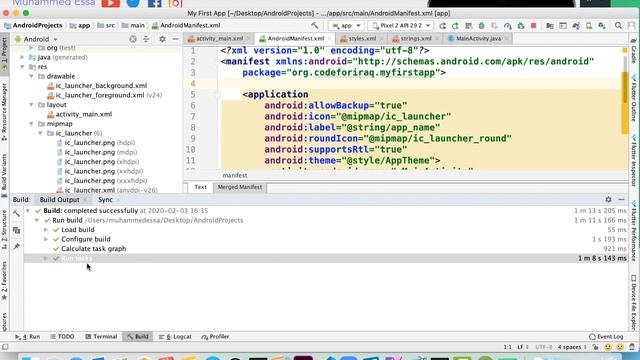Click the hammer icon in Build panel sidebar
The image size is (640, 360).
[16, 213]
